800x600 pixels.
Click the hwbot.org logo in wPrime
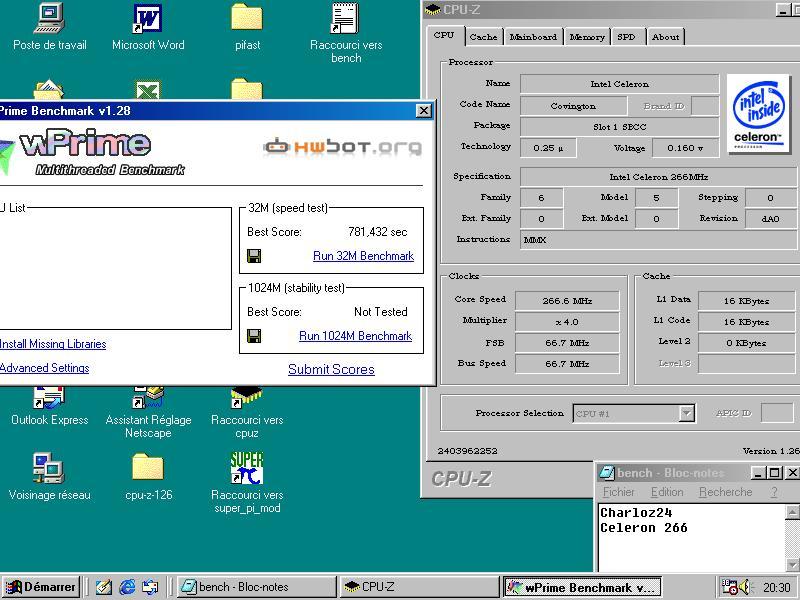[342, 147]
